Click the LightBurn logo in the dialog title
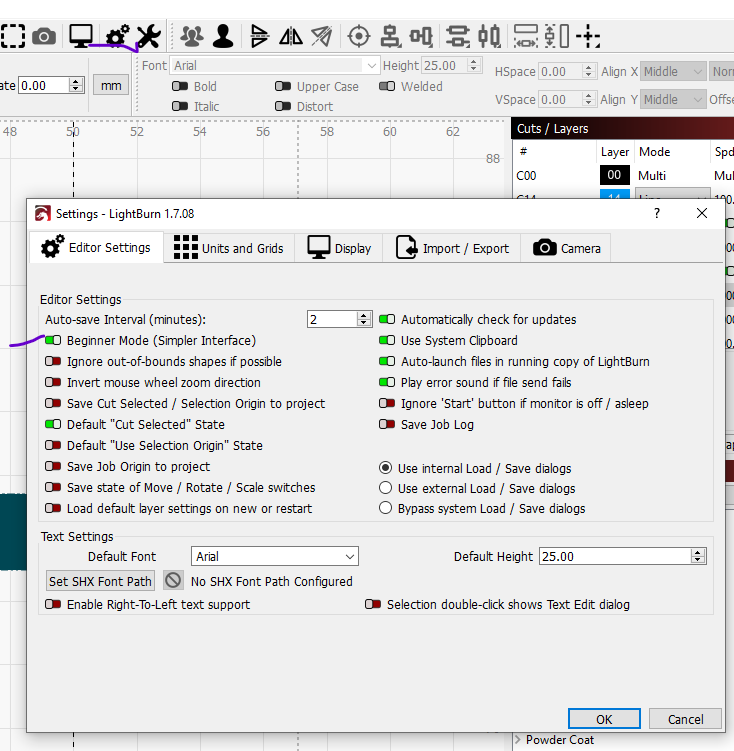The image size is (734, 751). tap(43, 214)
